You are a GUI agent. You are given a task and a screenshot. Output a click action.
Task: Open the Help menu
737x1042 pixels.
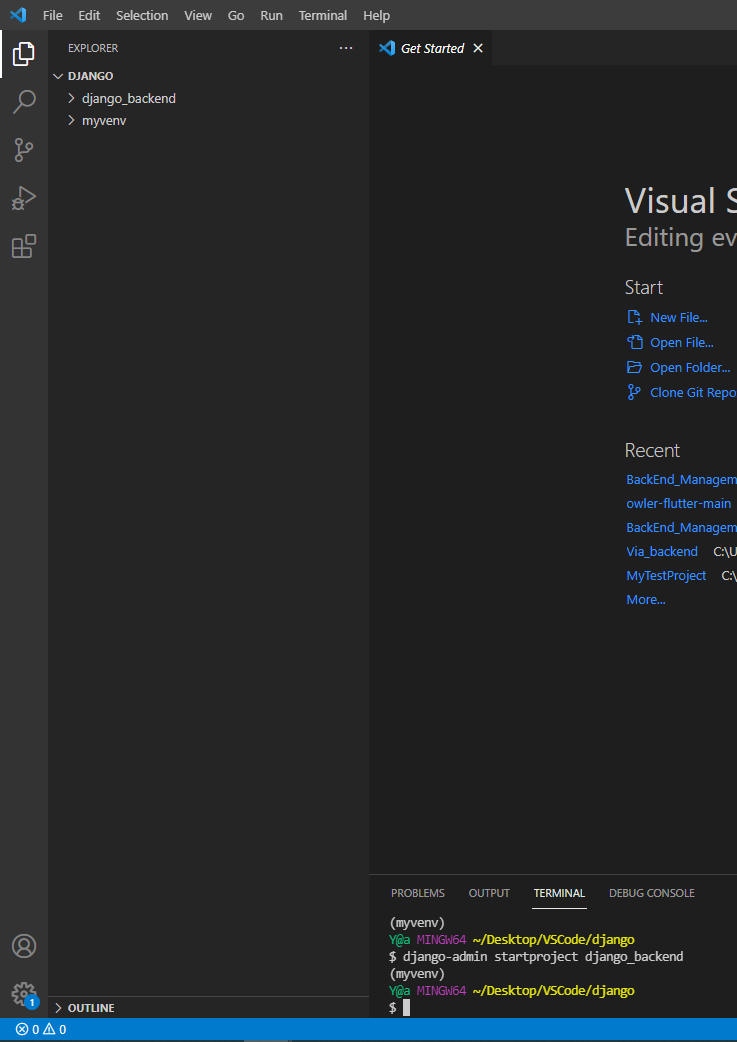point(376,15)
